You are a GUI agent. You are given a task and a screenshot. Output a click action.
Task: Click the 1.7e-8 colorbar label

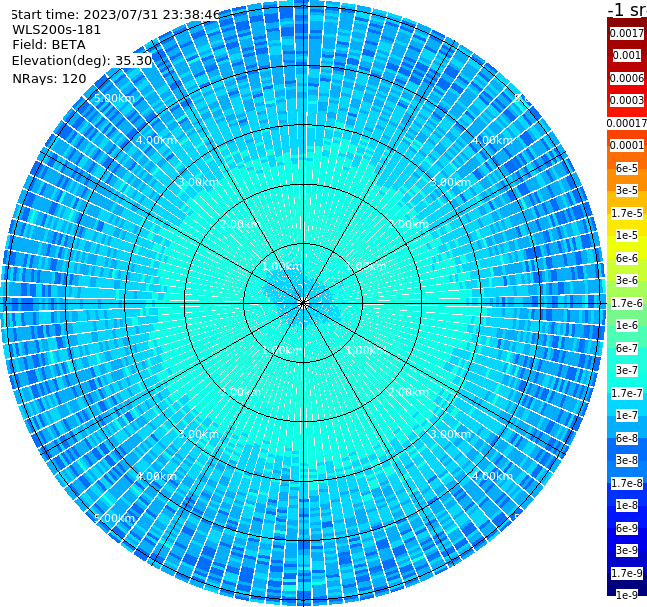tap(627, 483)
